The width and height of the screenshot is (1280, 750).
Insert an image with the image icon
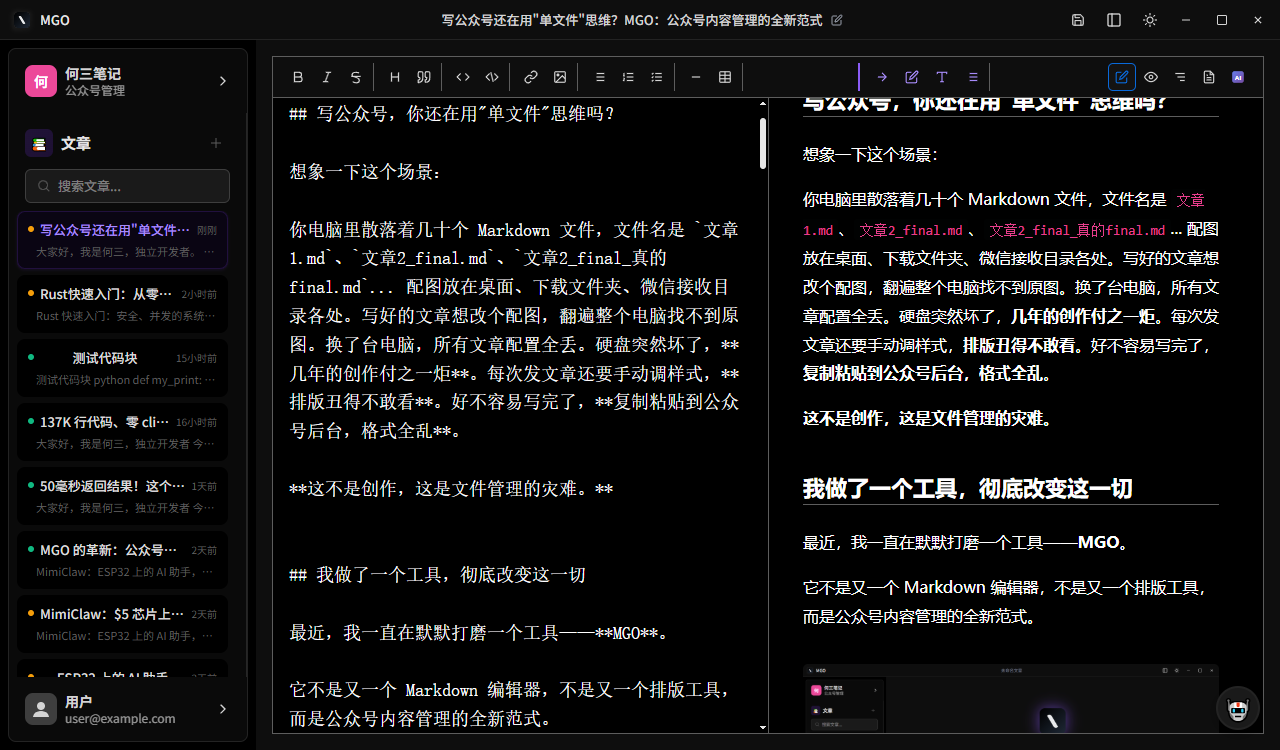click(x=559, y=77)
